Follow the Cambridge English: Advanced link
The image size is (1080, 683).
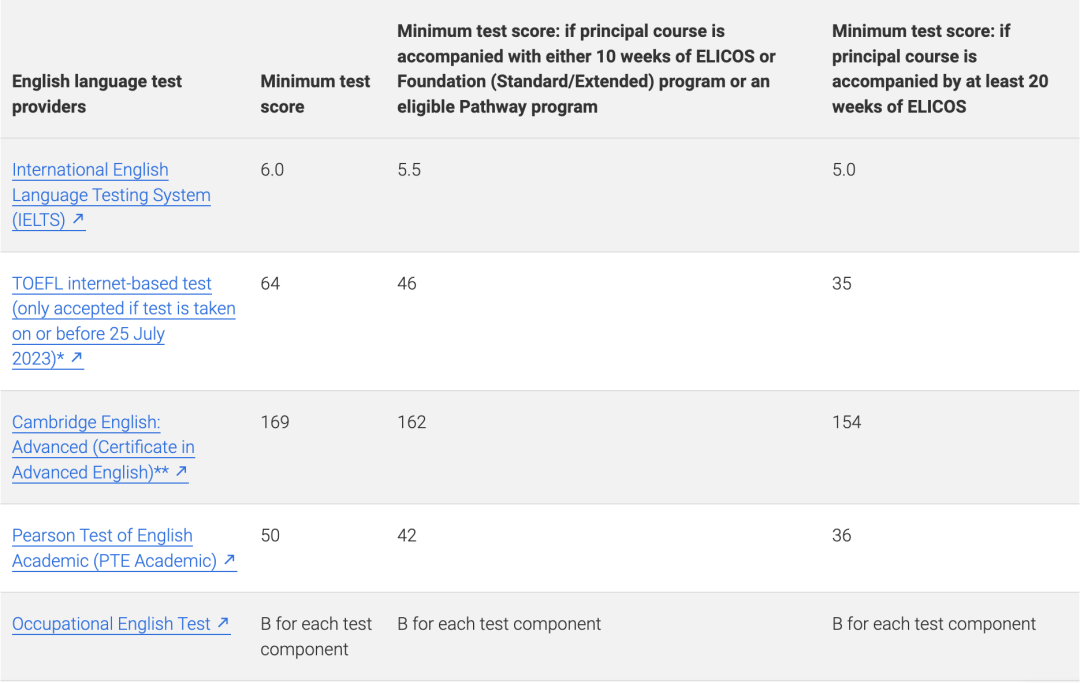[102, 447]
